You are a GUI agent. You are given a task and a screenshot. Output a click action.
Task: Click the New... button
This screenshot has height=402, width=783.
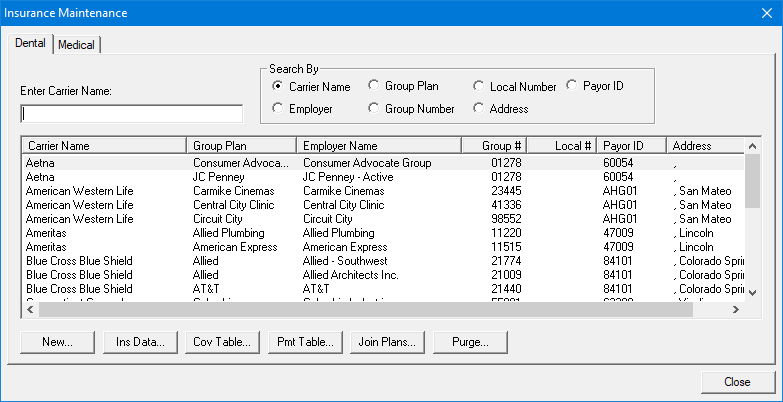point(57,342)
